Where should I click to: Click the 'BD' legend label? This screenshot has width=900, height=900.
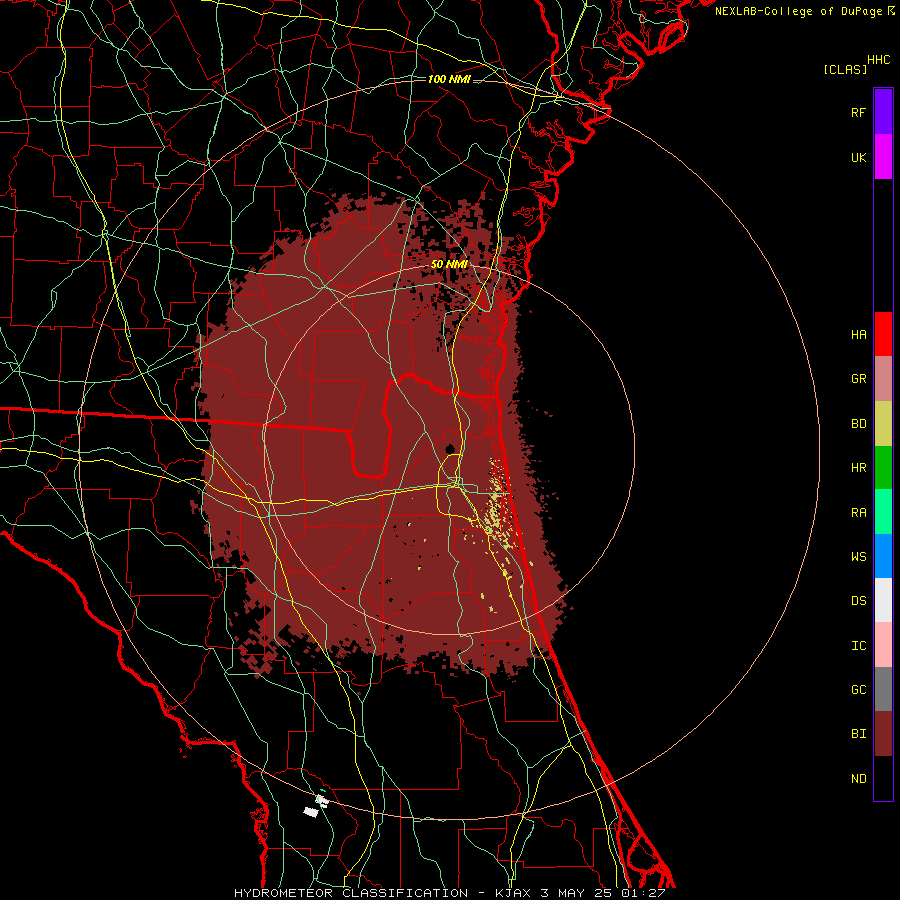[x=858, y=424]
